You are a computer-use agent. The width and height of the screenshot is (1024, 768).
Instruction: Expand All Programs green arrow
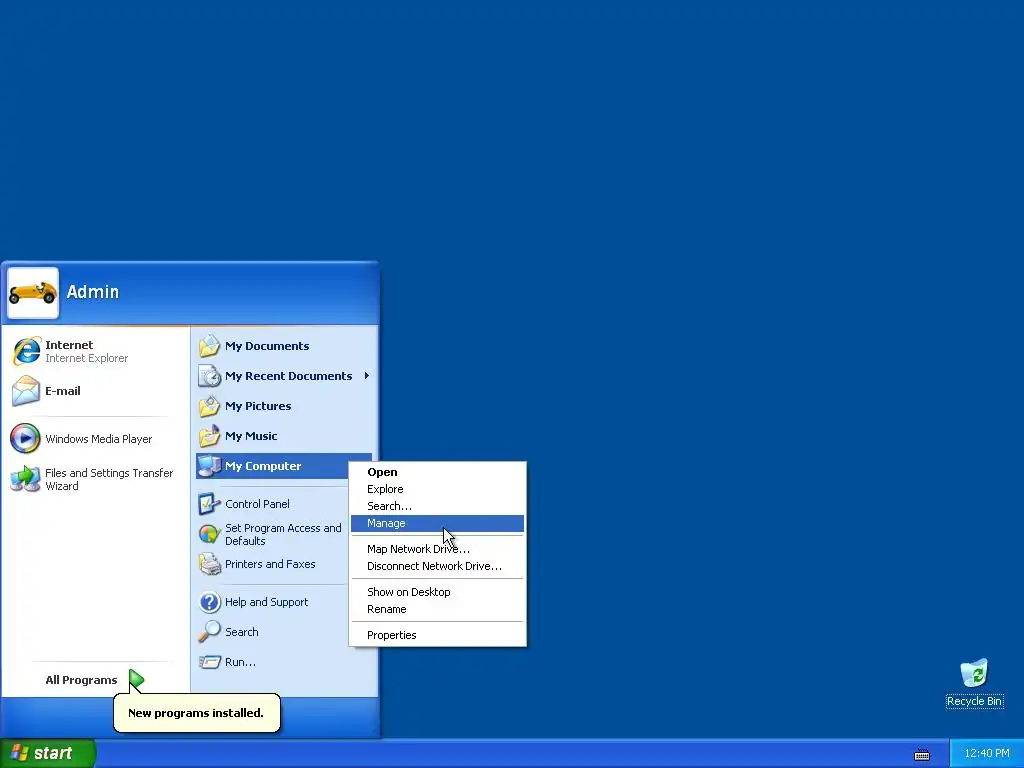pos(136,680)
